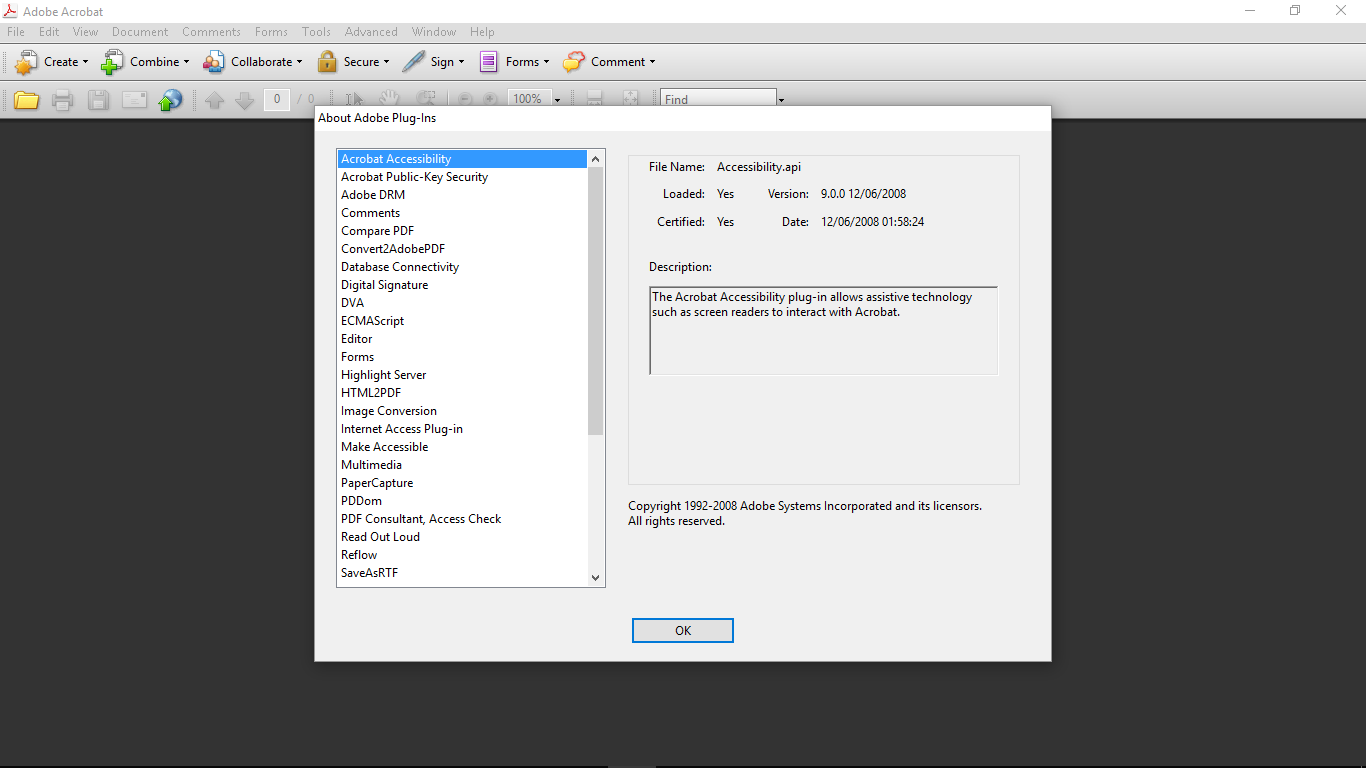The image size is (1366, 768).
Task: Choose the Marquee Zoom tool icon
Action: [426, 98]
